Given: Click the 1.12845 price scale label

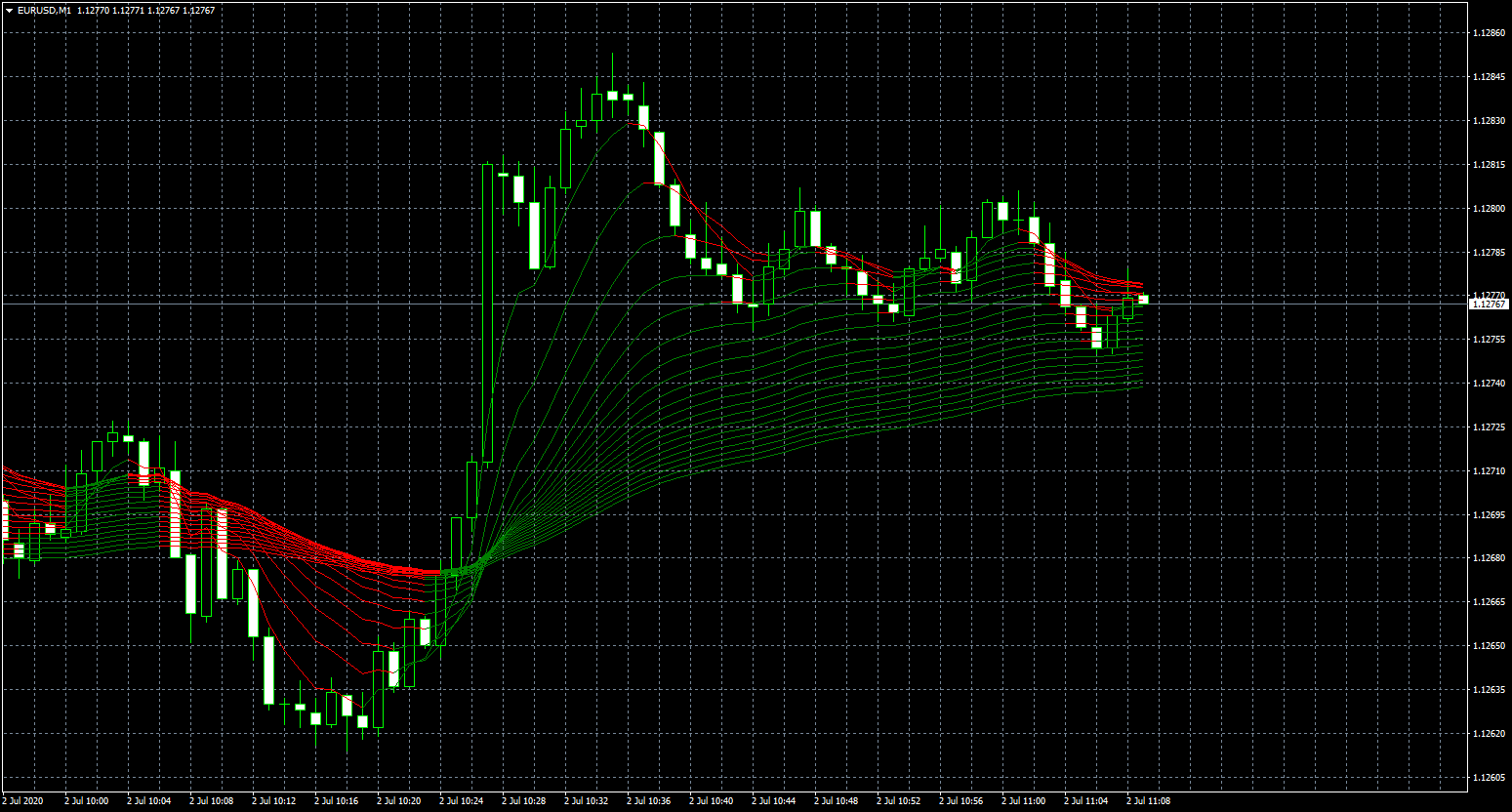Looking at the screenshot, I should [x=1488, y=77].
